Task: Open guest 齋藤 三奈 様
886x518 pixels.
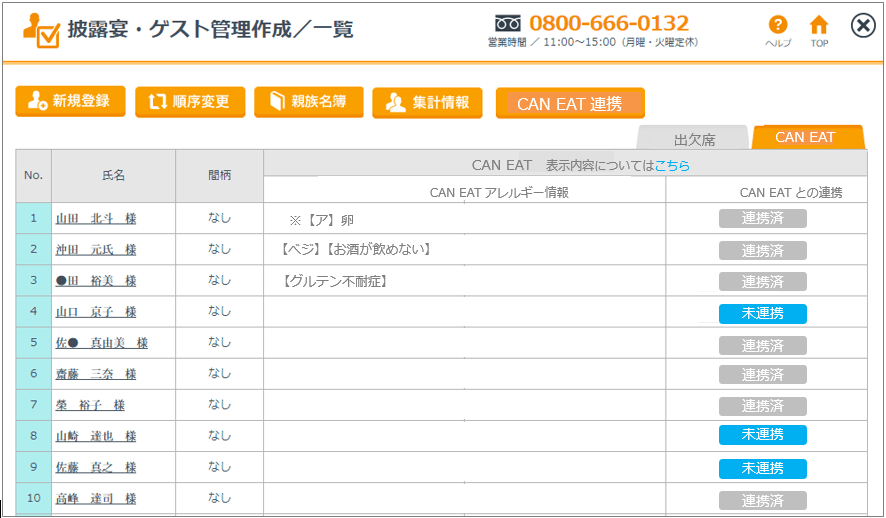Action: (96, 374)
